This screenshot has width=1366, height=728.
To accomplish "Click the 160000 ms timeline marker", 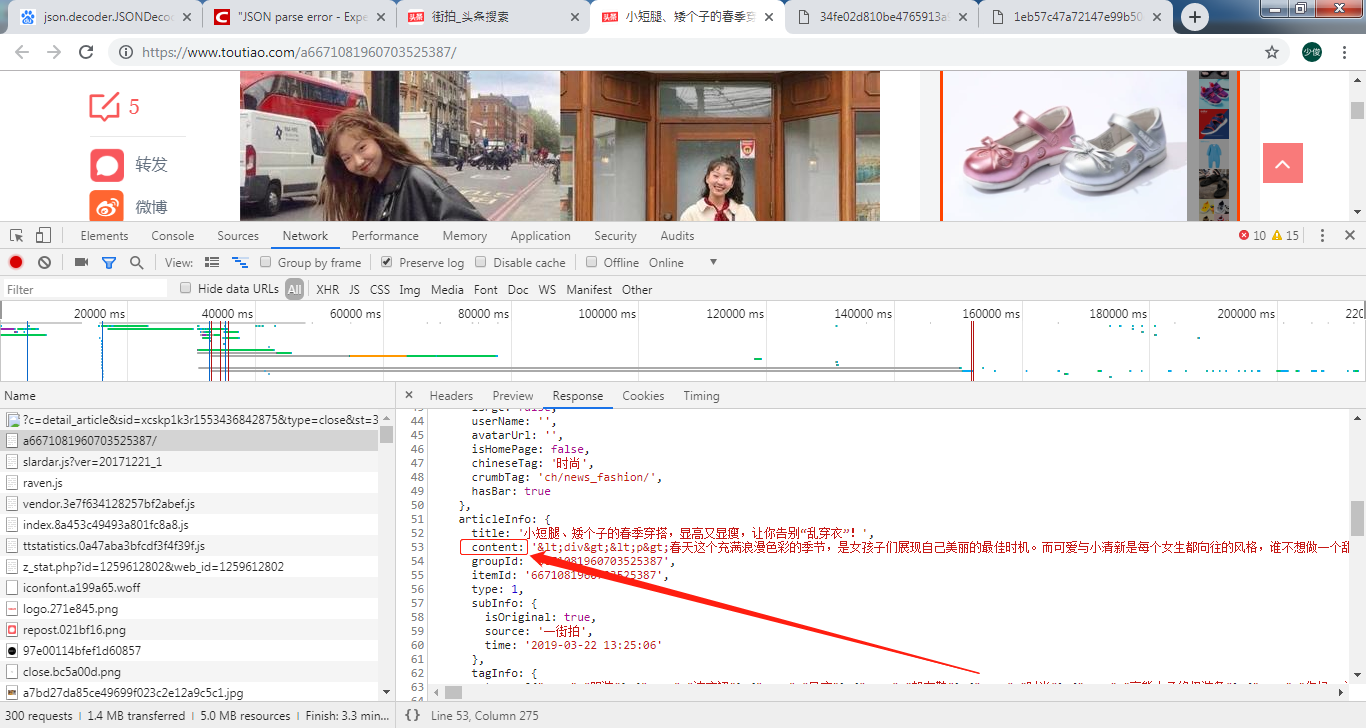I will point(991,313).
